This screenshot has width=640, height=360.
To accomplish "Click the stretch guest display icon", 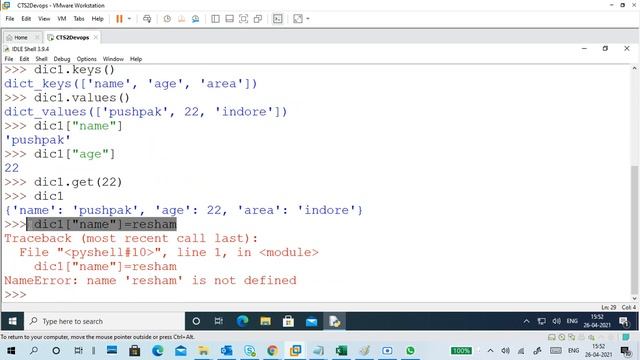I will click(x=298, y=19).
